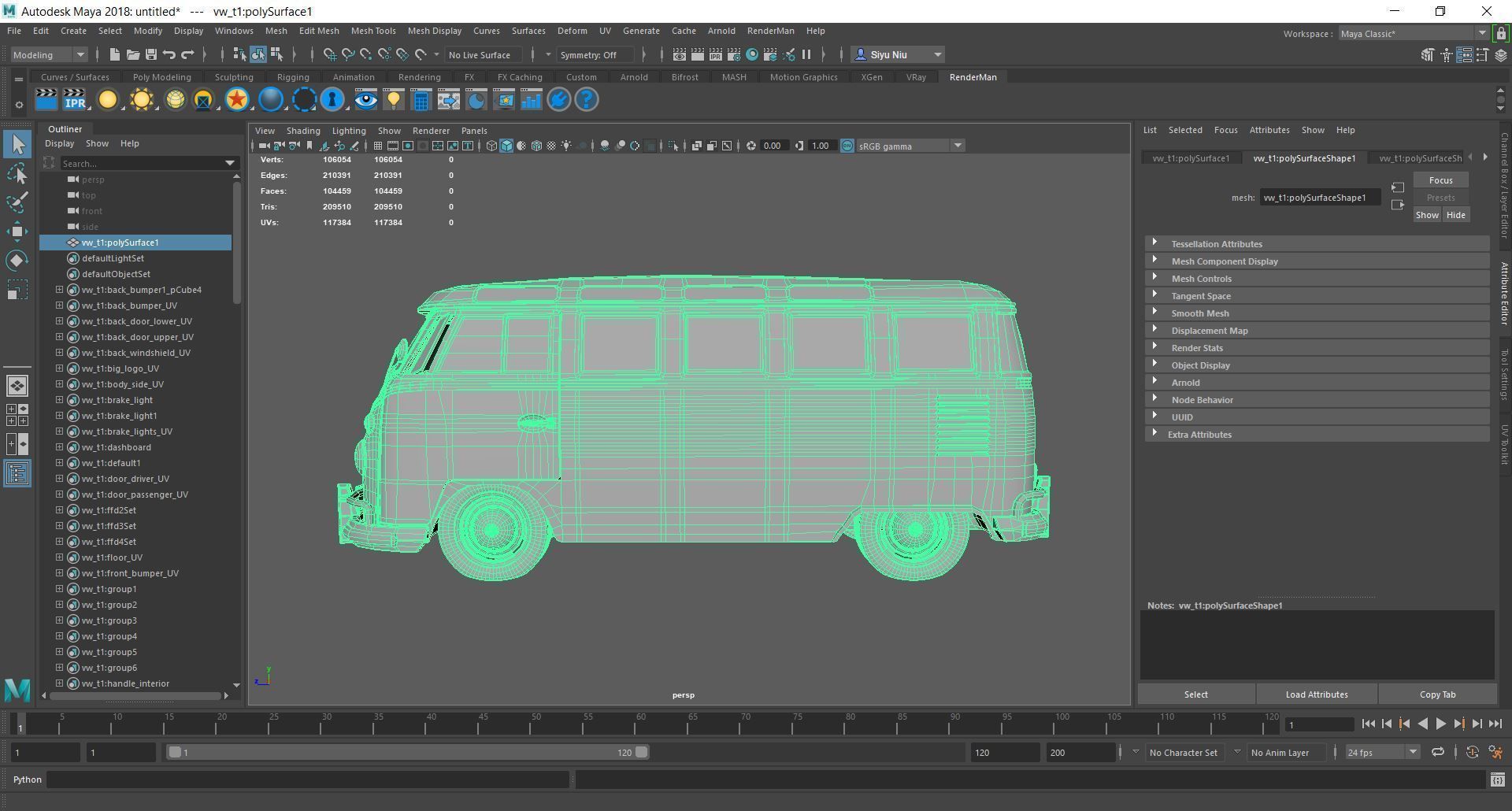Open the Mesh Tools menu
Image resolution: width=1512 pixels, height=811 pixels.
point(372,31)
